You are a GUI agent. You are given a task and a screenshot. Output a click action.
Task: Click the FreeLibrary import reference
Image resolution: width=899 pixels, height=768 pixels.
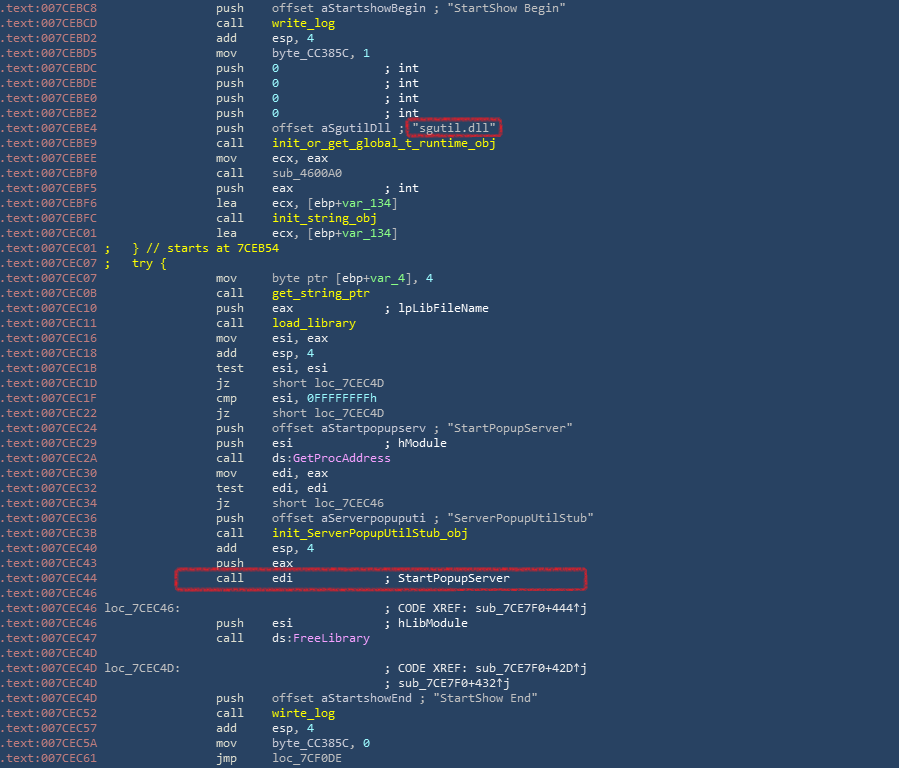(331, 638)
